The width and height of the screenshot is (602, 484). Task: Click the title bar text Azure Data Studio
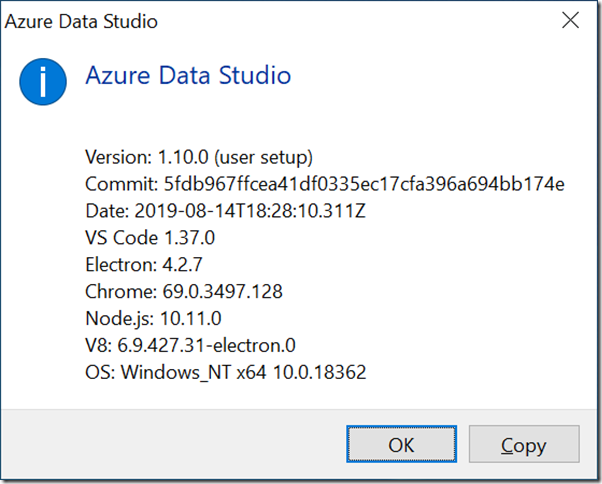pyautogui.click(x=81, y=21)
